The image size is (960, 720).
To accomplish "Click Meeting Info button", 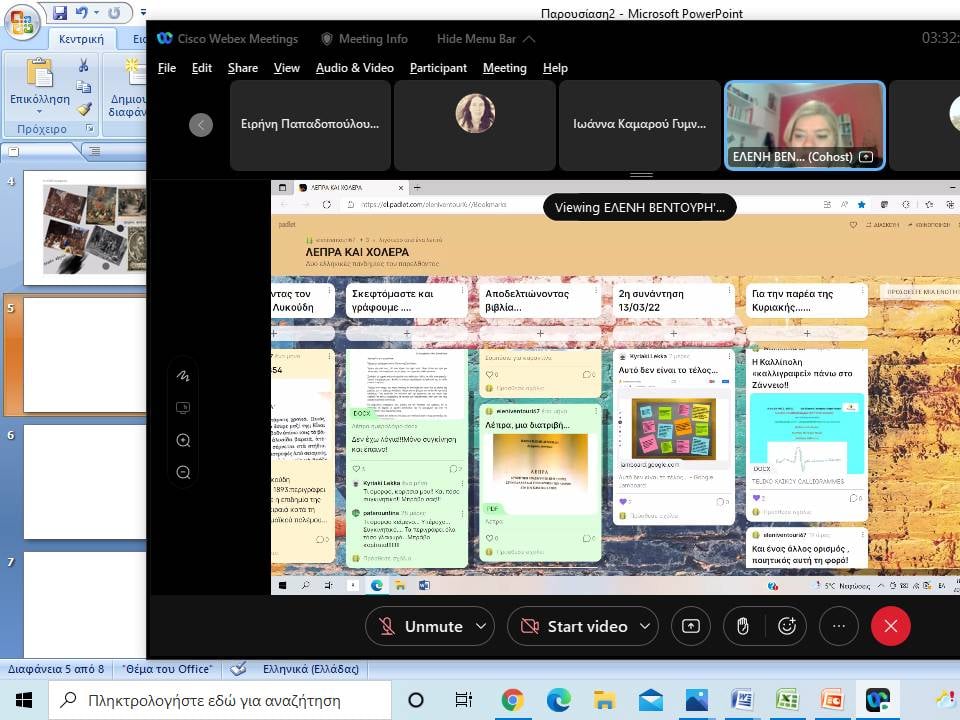I will (364, 38).
